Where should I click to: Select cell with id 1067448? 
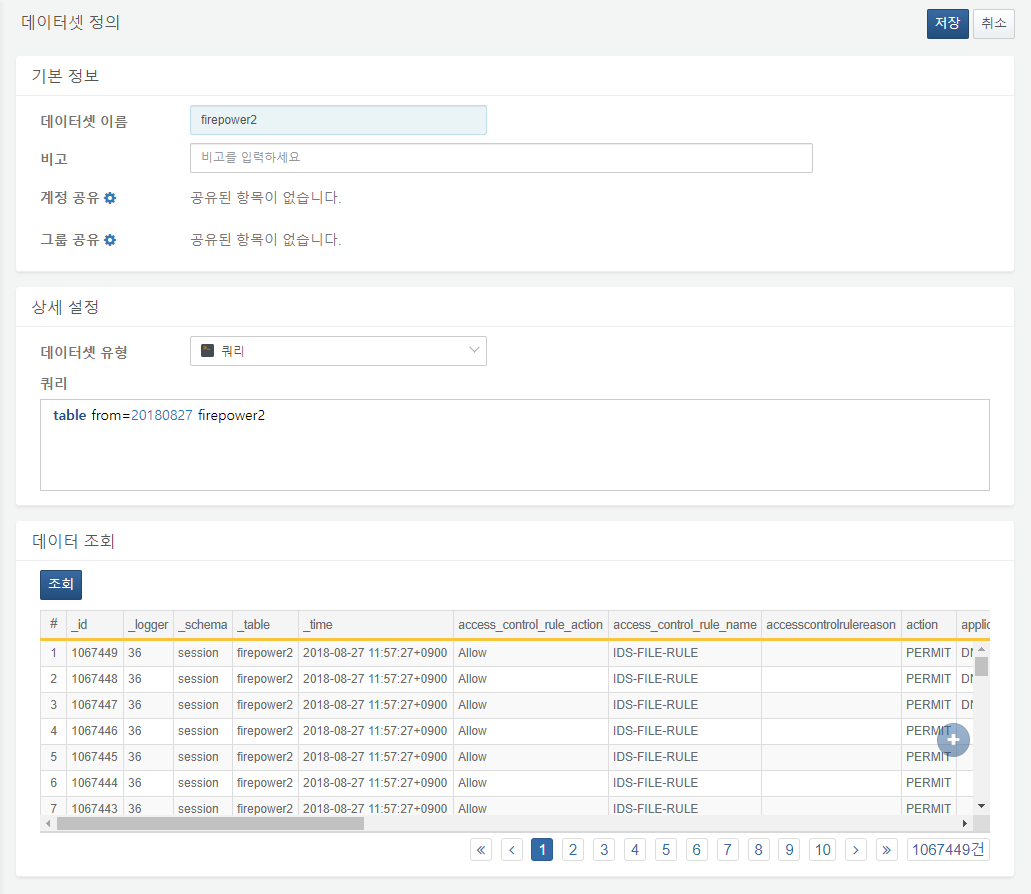(95, 679)
